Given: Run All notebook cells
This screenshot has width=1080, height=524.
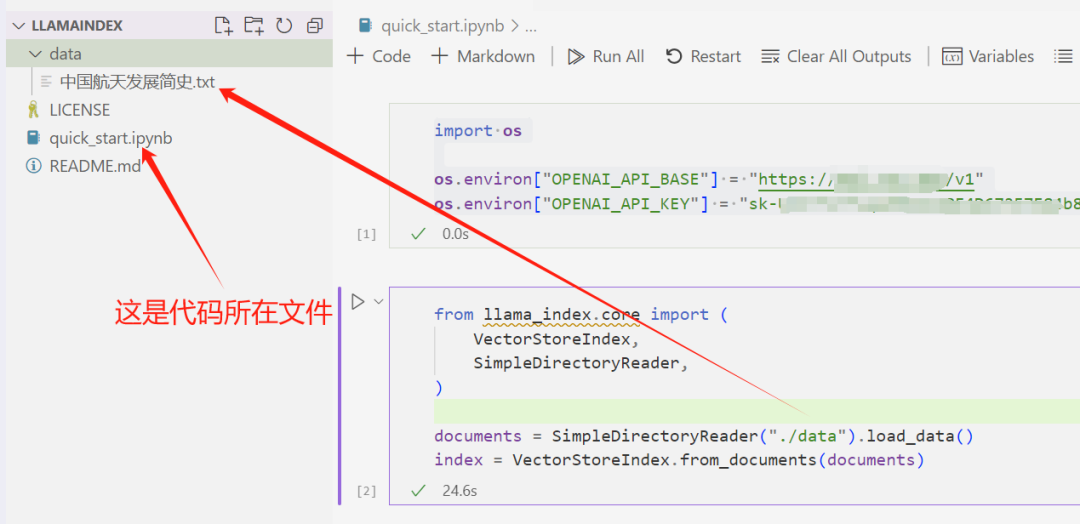Looking at the screenshot, I should [x=605, y=56].
